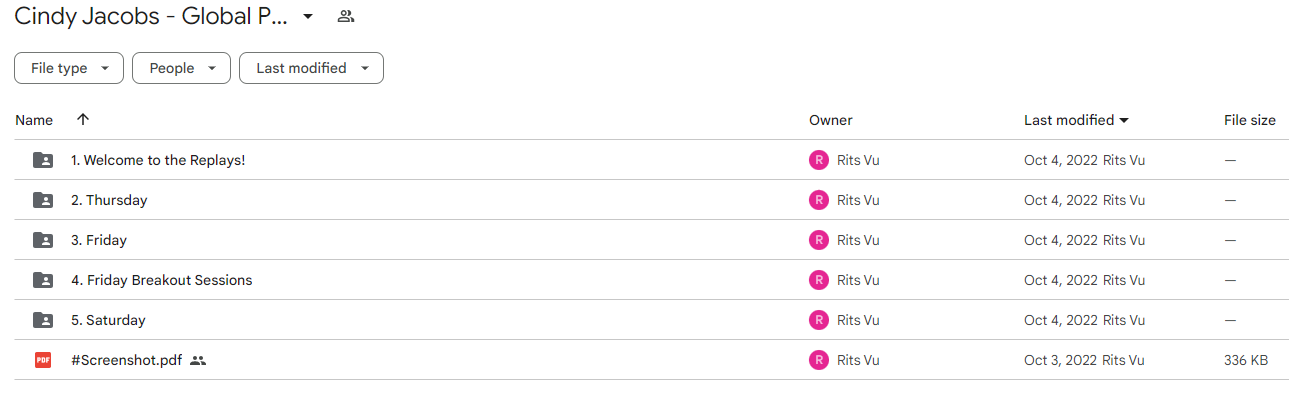
Task: Select the #Screenshot.pdf file name
Action: point(127,360)
